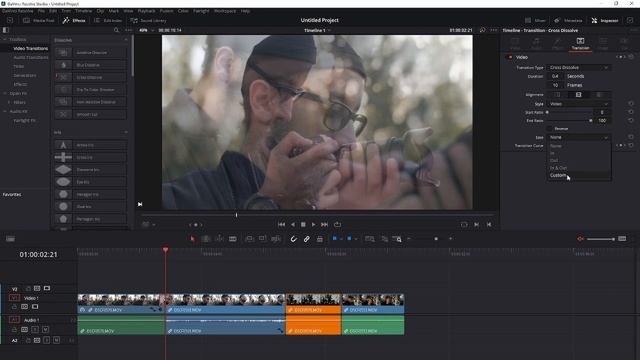The width and height of the screenshot is (640, 360).
Task: Open viewer zoom percentage dropdown
Action: (x=147, y=30)
